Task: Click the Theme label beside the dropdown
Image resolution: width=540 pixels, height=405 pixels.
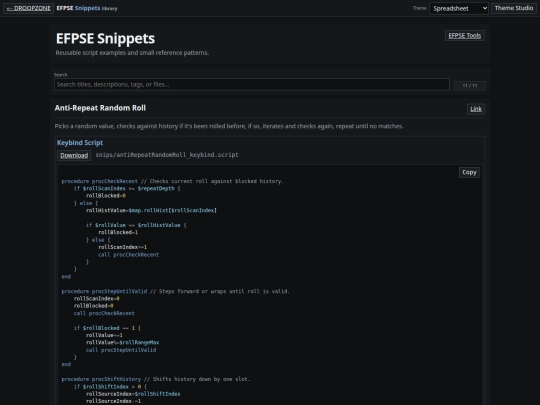Action: [419, 8]
